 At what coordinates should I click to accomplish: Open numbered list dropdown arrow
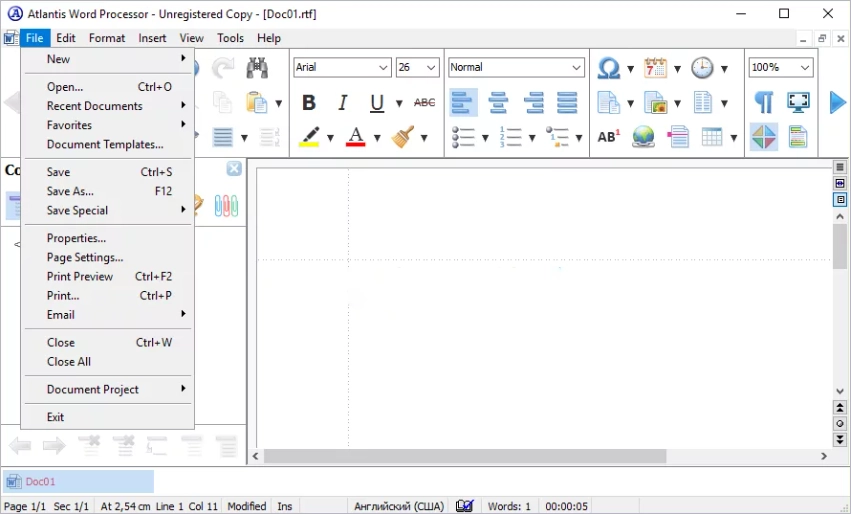tap(532, 138)
